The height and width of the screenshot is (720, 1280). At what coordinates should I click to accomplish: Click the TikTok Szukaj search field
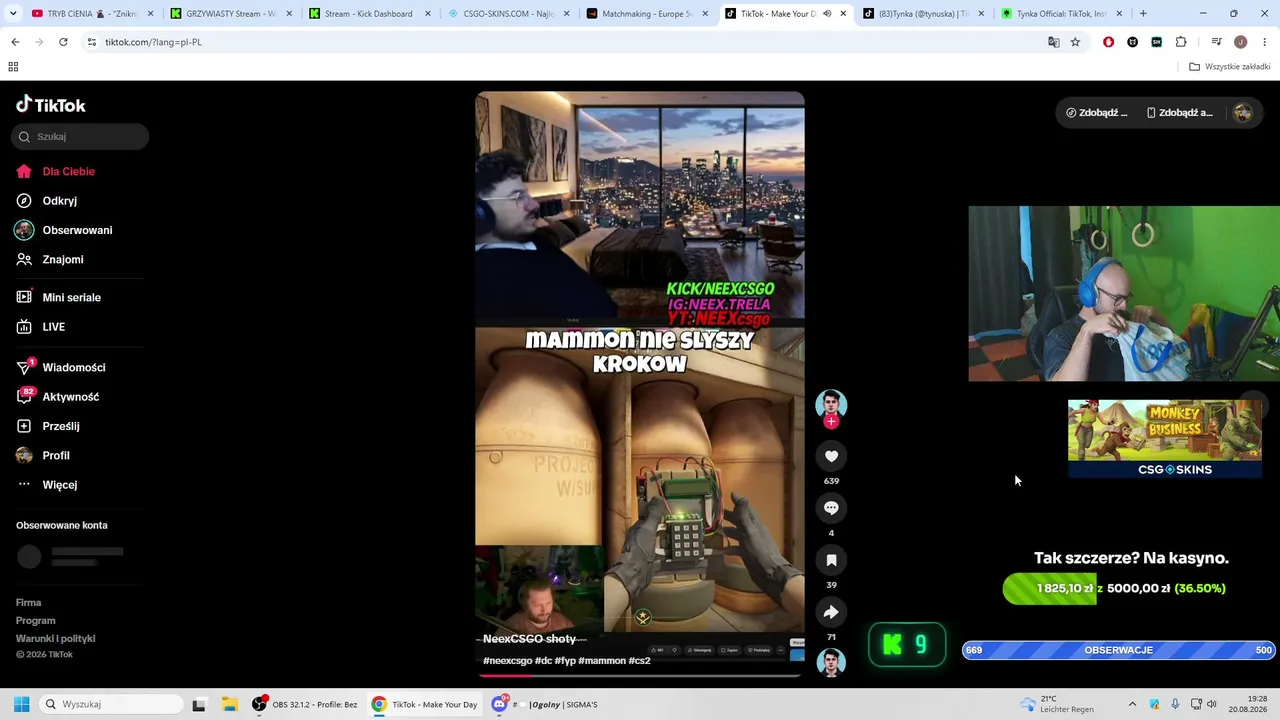pyautogui.click(x=80, y=137)
